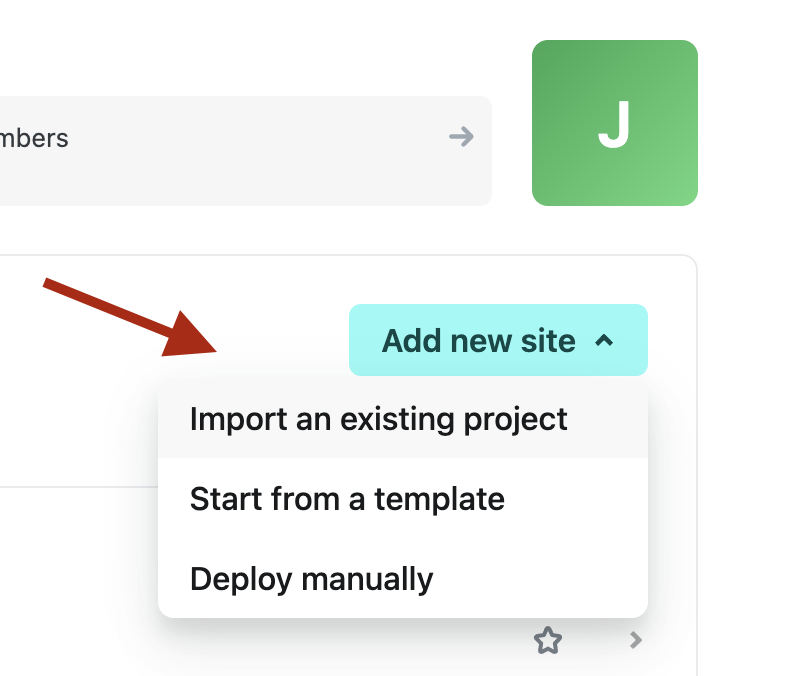This screenshot has width=812, height=676.
Task: Click the word 'template' in the dropdown menu
Action: pyautogui.click(x=440, y=498)
